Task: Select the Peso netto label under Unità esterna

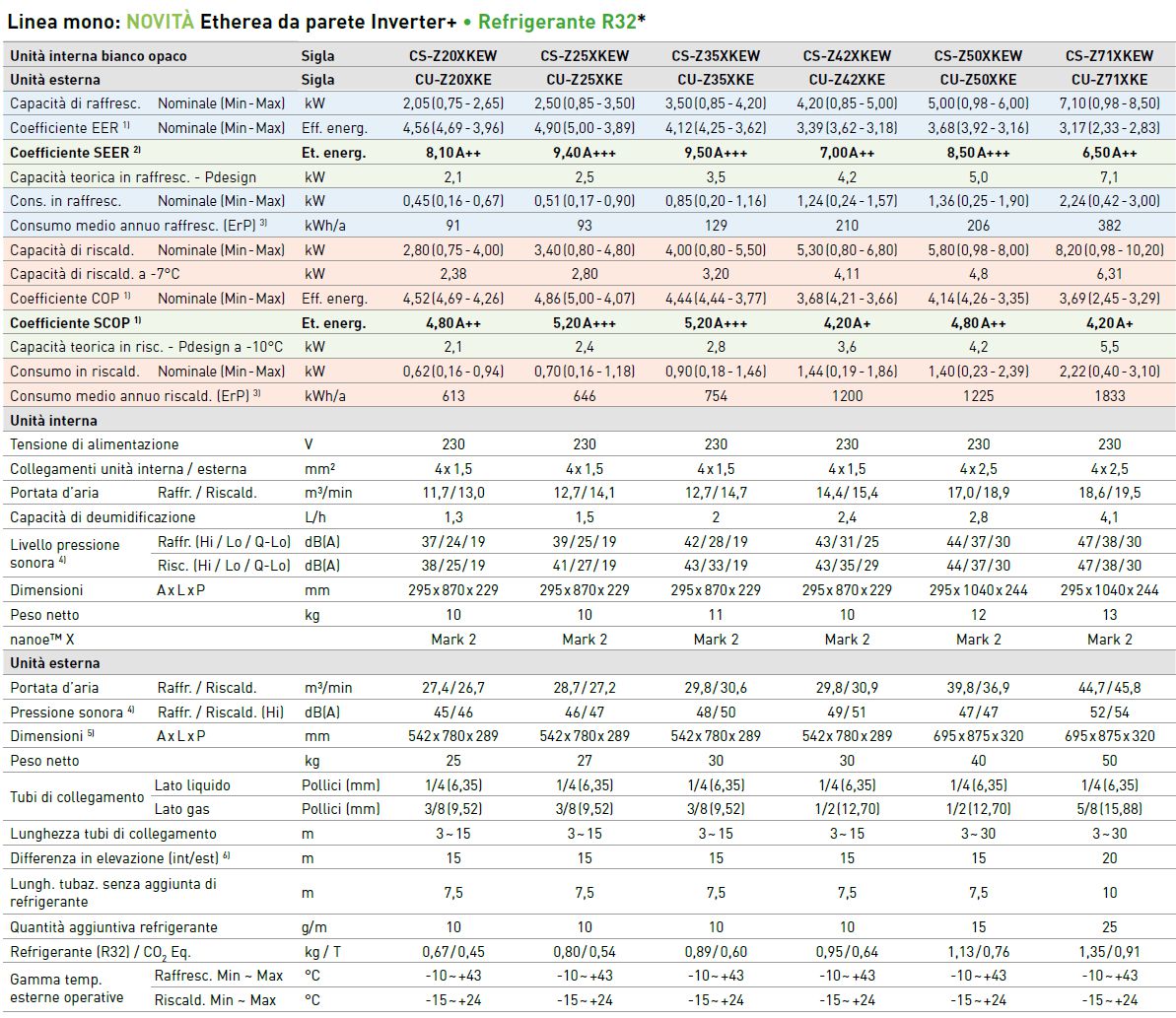Action: click(x=44, y=761)
